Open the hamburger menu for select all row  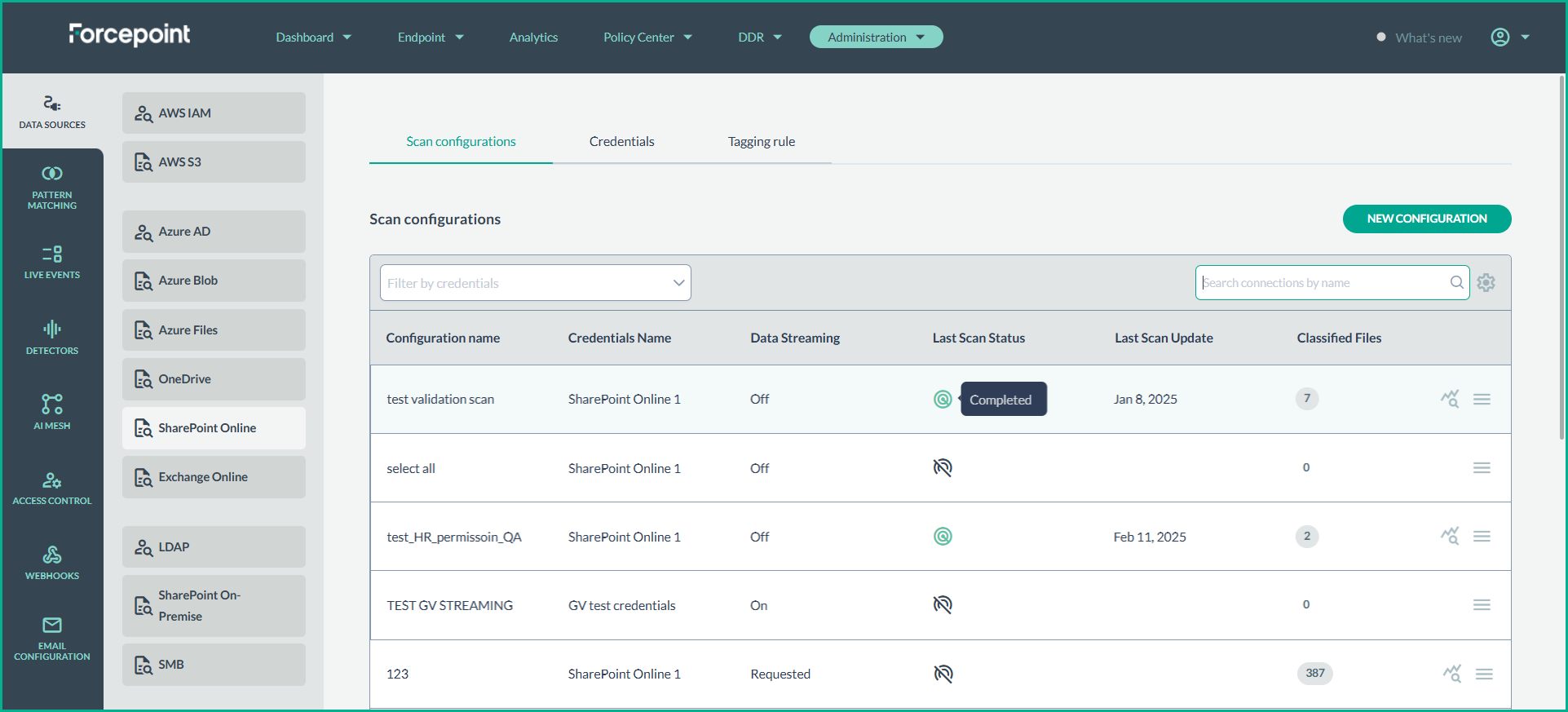(1482, 468)
